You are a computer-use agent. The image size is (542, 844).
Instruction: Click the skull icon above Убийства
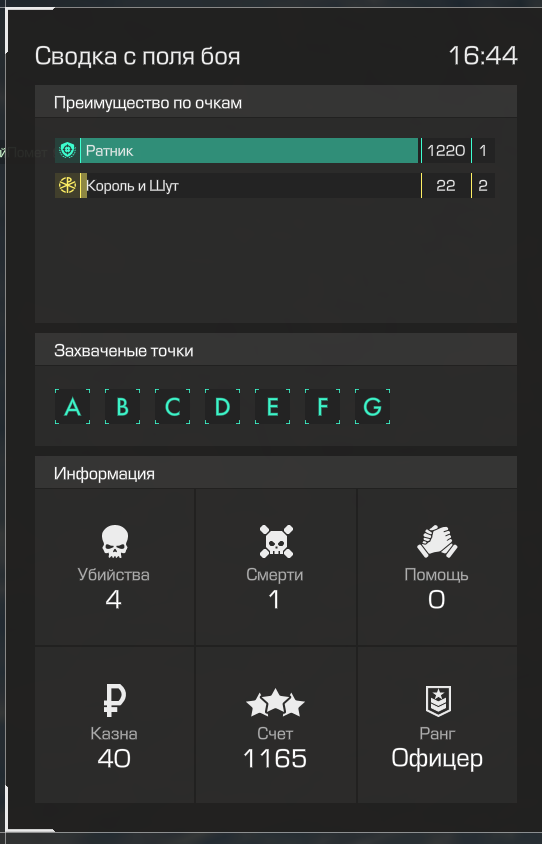pos(115,541)
